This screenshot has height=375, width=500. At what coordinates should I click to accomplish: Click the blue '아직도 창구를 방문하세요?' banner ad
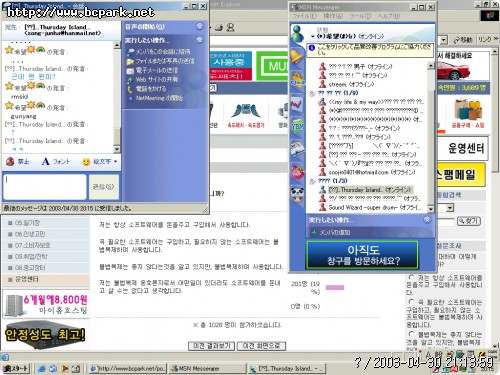click(x=362, y=255)
